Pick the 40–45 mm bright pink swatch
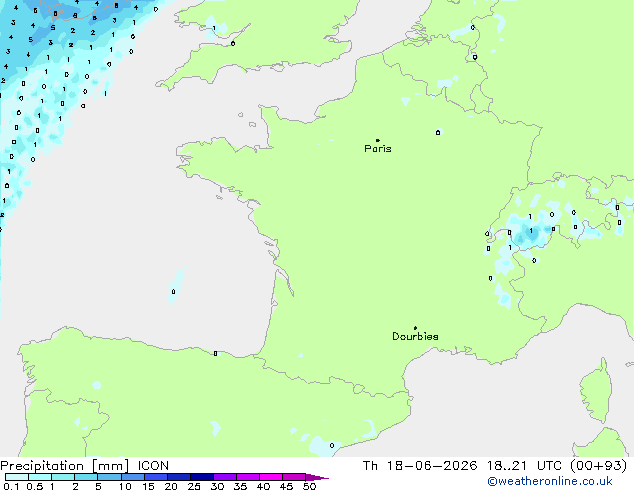The height and width of the screenshot is (490, 634). [x=271, y=477]
